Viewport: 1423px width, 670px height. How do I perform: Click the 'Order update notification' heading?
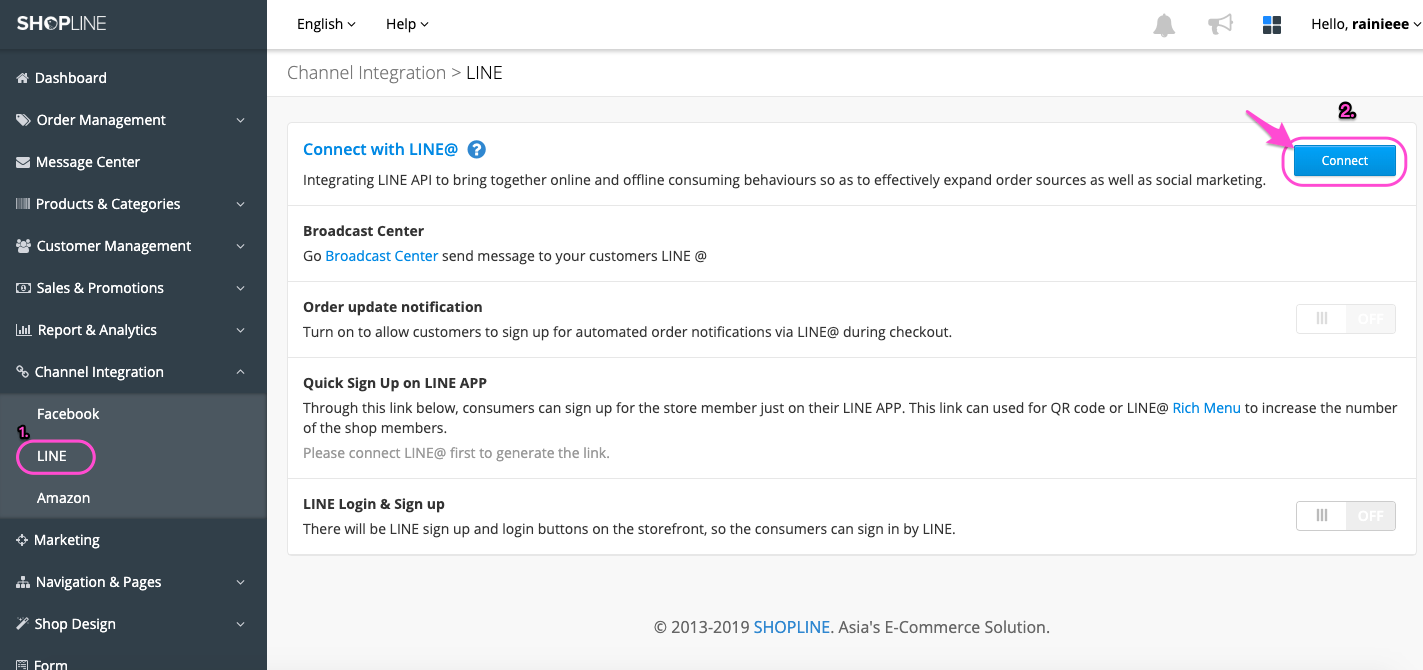point(393,307)
